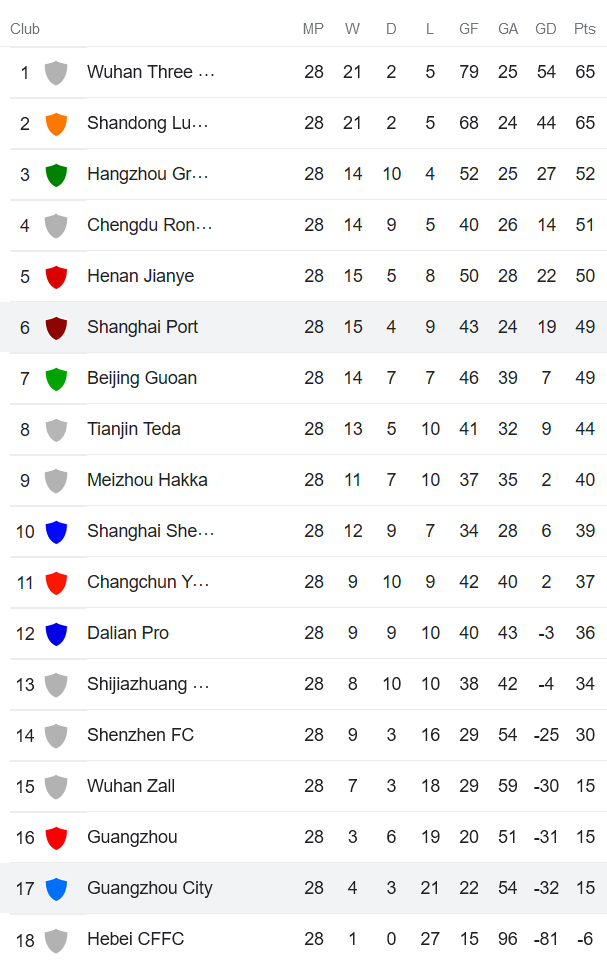The image size is (607, 970).
Task: Click the dark red Shanghai Port crest
Action: [56, 327]
